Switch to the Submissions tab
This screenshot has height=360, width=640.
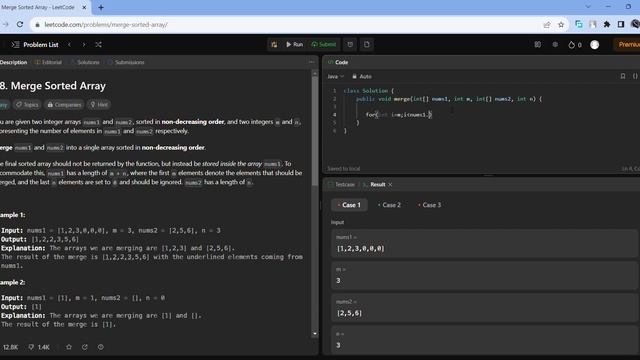(x=126, y=62)
